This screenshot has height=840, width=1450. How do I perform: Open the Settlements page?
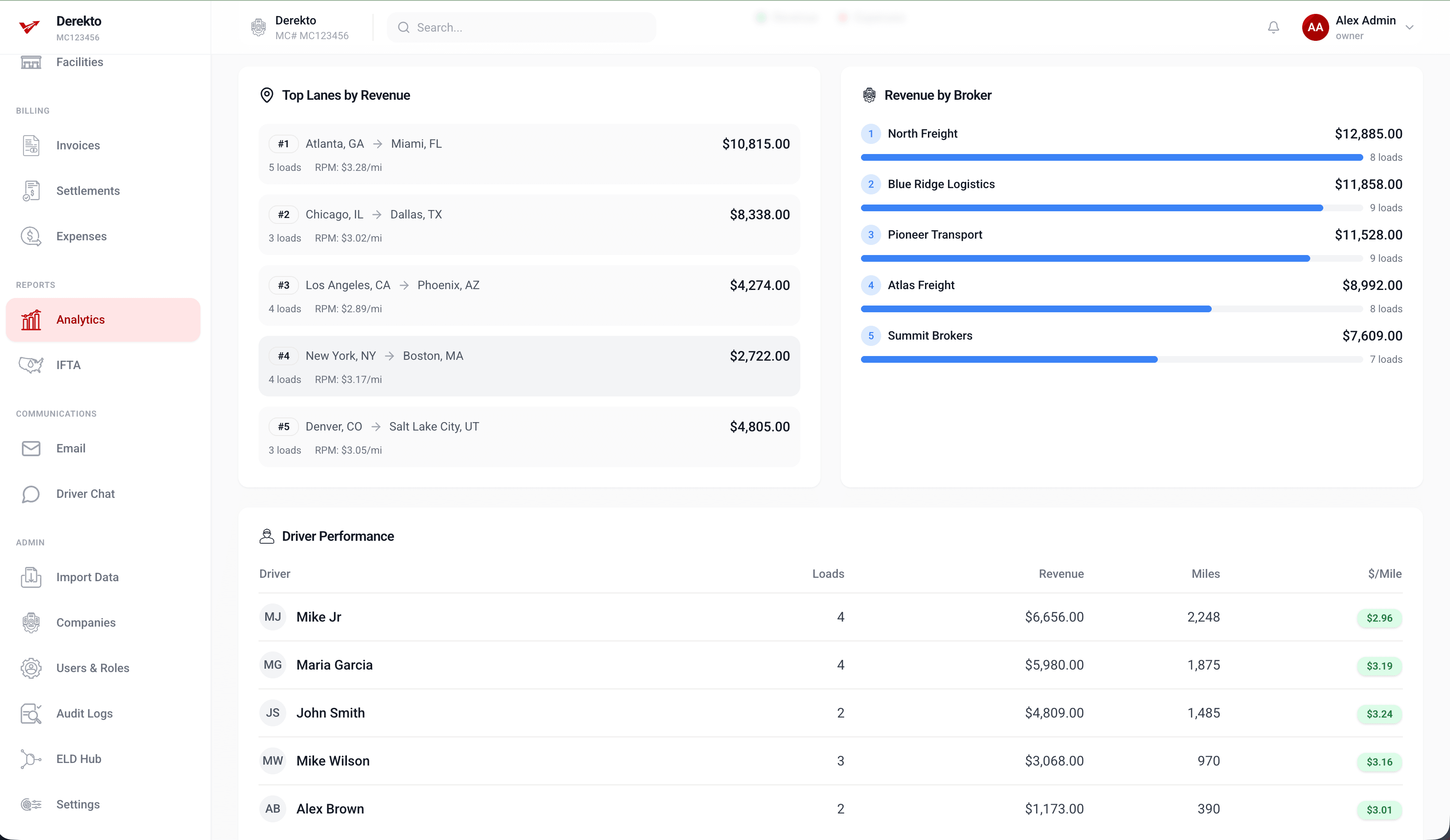click(x=103, y=191)
